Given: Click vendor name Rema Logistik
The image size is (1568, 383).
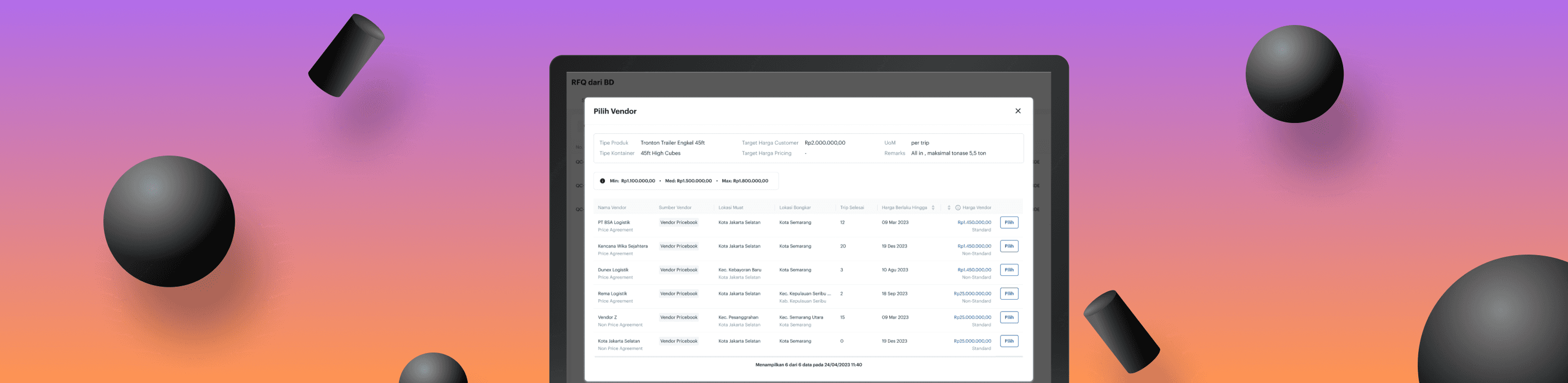Looking at the screenshot, I should (612, 294).
